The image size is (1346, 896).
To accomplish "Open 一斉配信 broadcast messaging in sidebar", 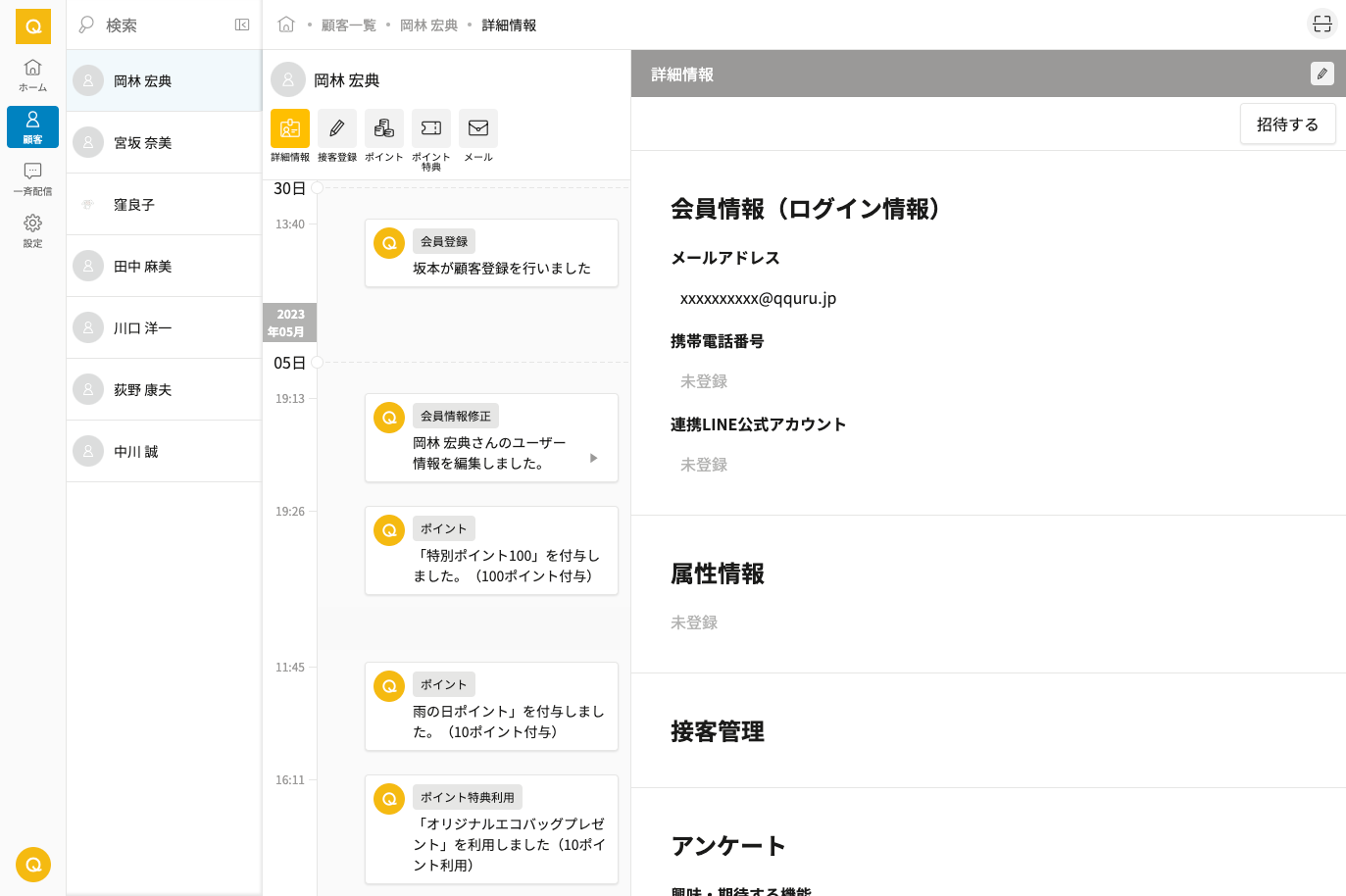I will (x=32, y=178).
